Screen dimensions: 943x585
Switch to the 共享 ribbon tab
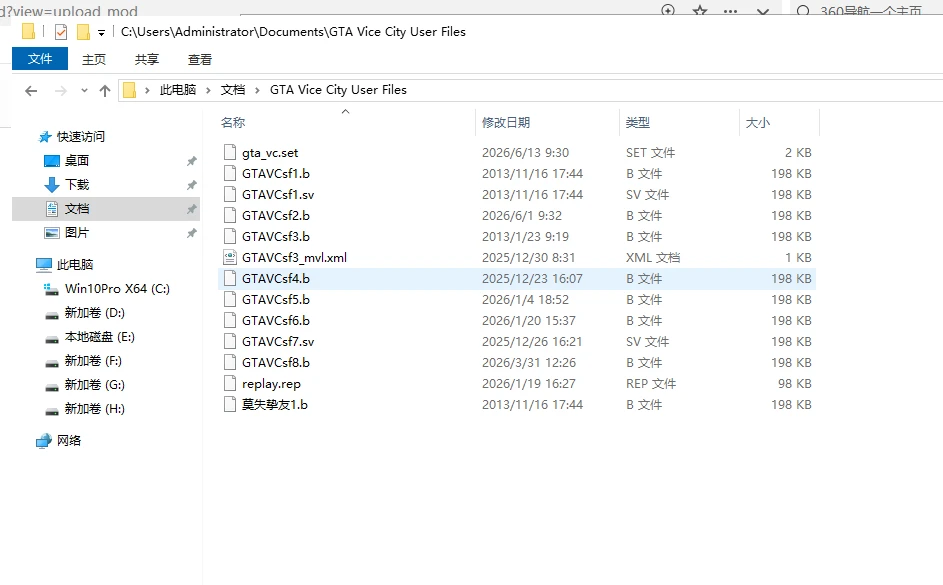pos(147,60)
